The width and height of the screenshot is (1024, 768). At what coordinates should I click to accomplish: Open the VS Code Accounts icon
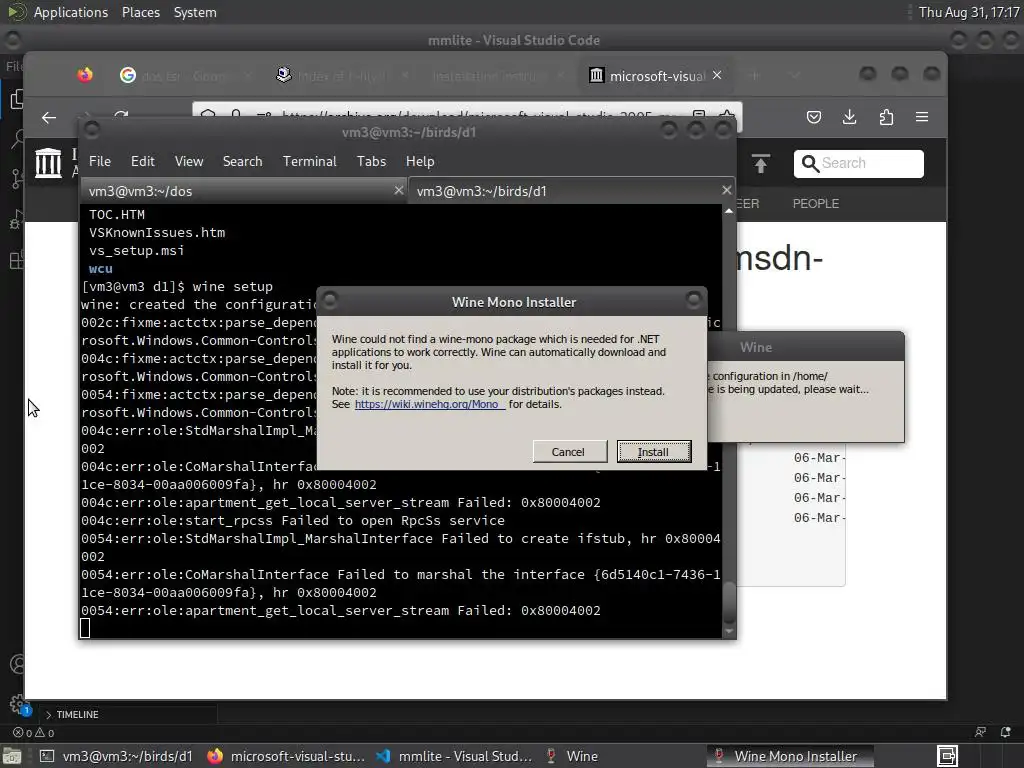coord(17,665)
